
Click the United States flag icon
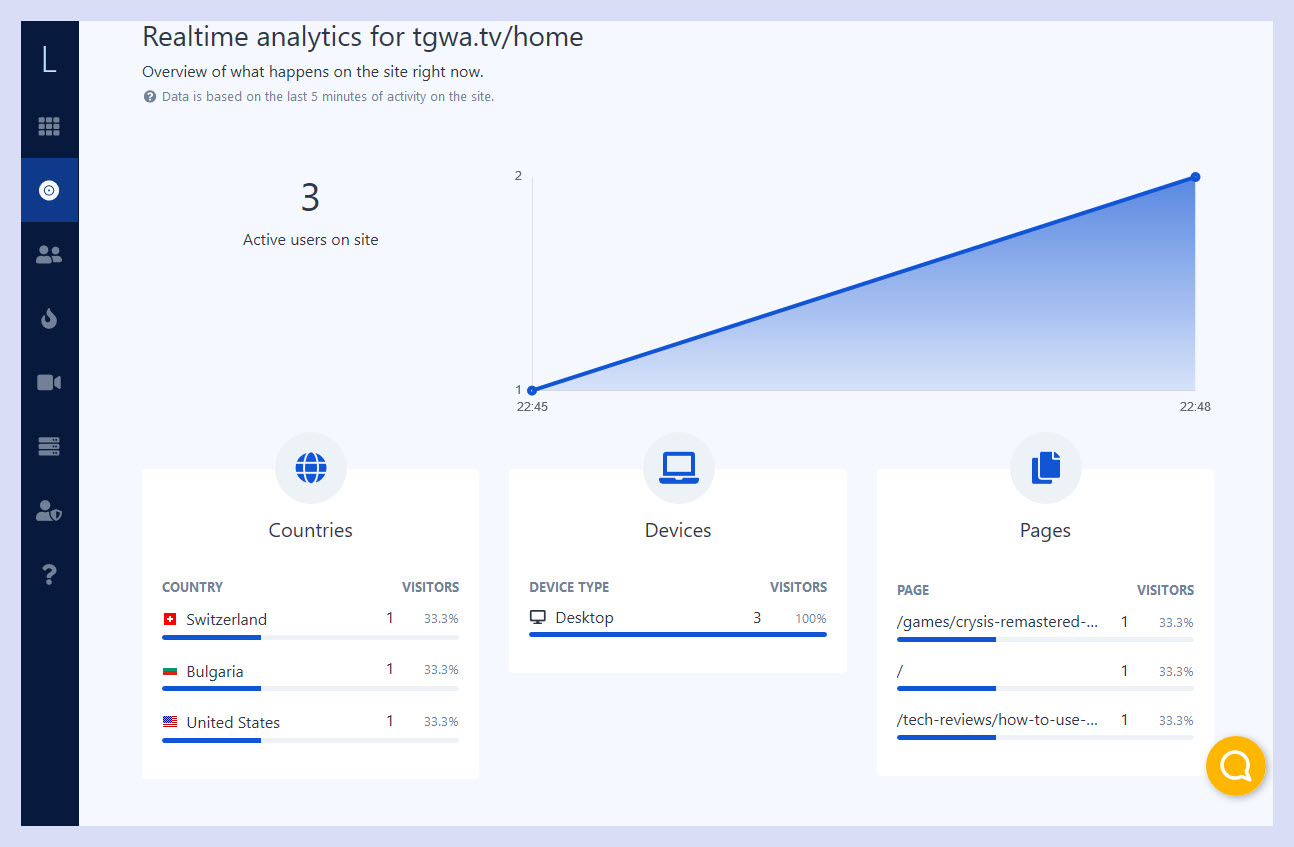coord(170,722)
